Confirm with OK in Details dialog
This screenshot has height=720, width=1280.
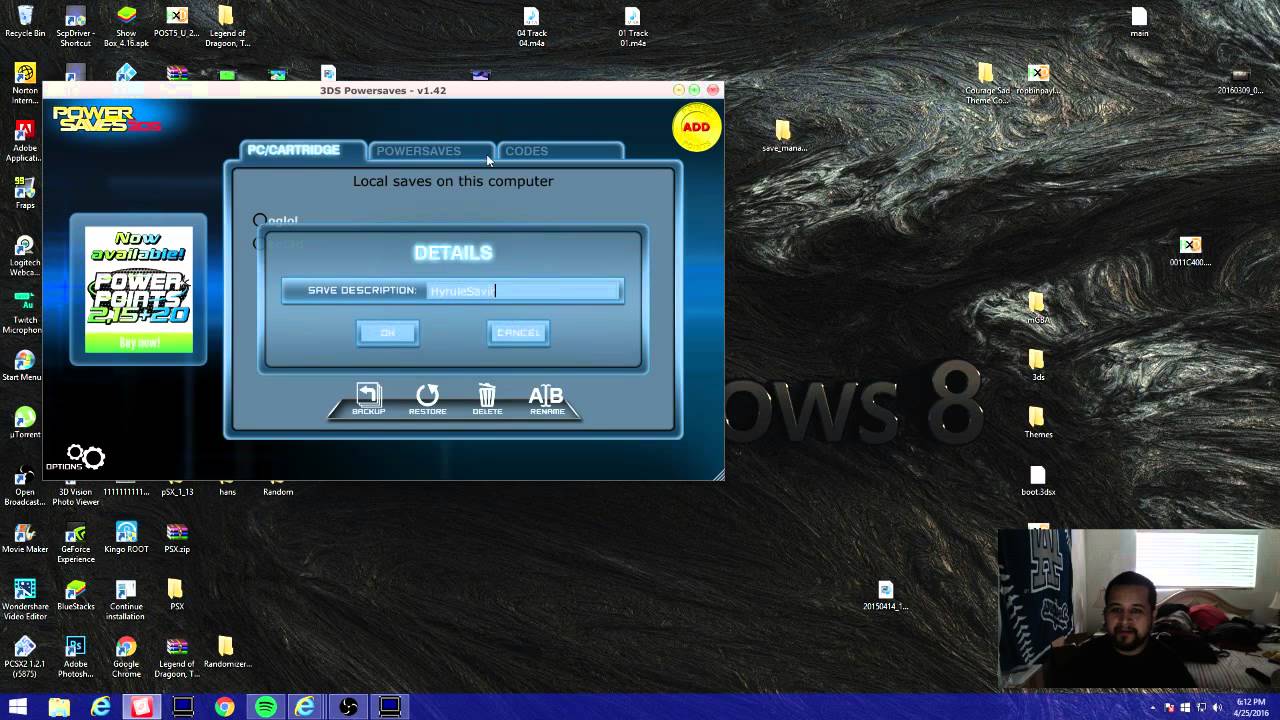point(388,333)
